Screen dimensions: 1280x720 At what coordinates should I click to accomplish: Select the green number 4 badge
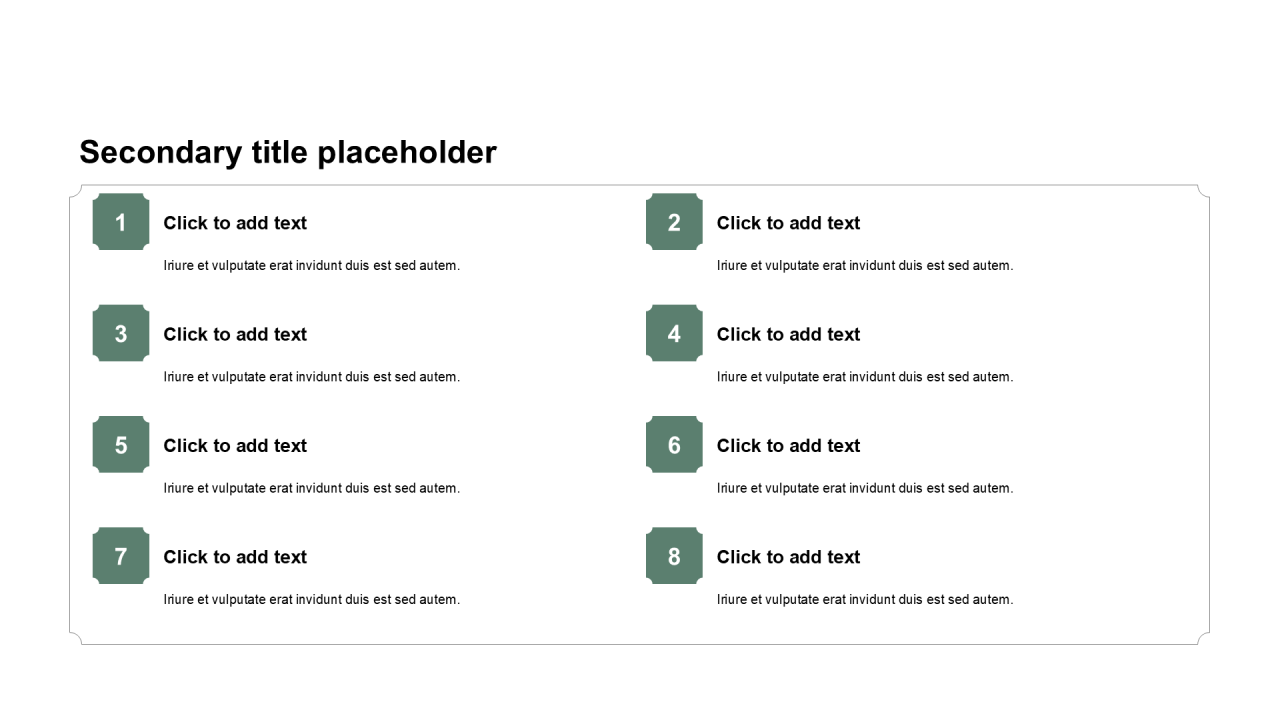[674, 333]
